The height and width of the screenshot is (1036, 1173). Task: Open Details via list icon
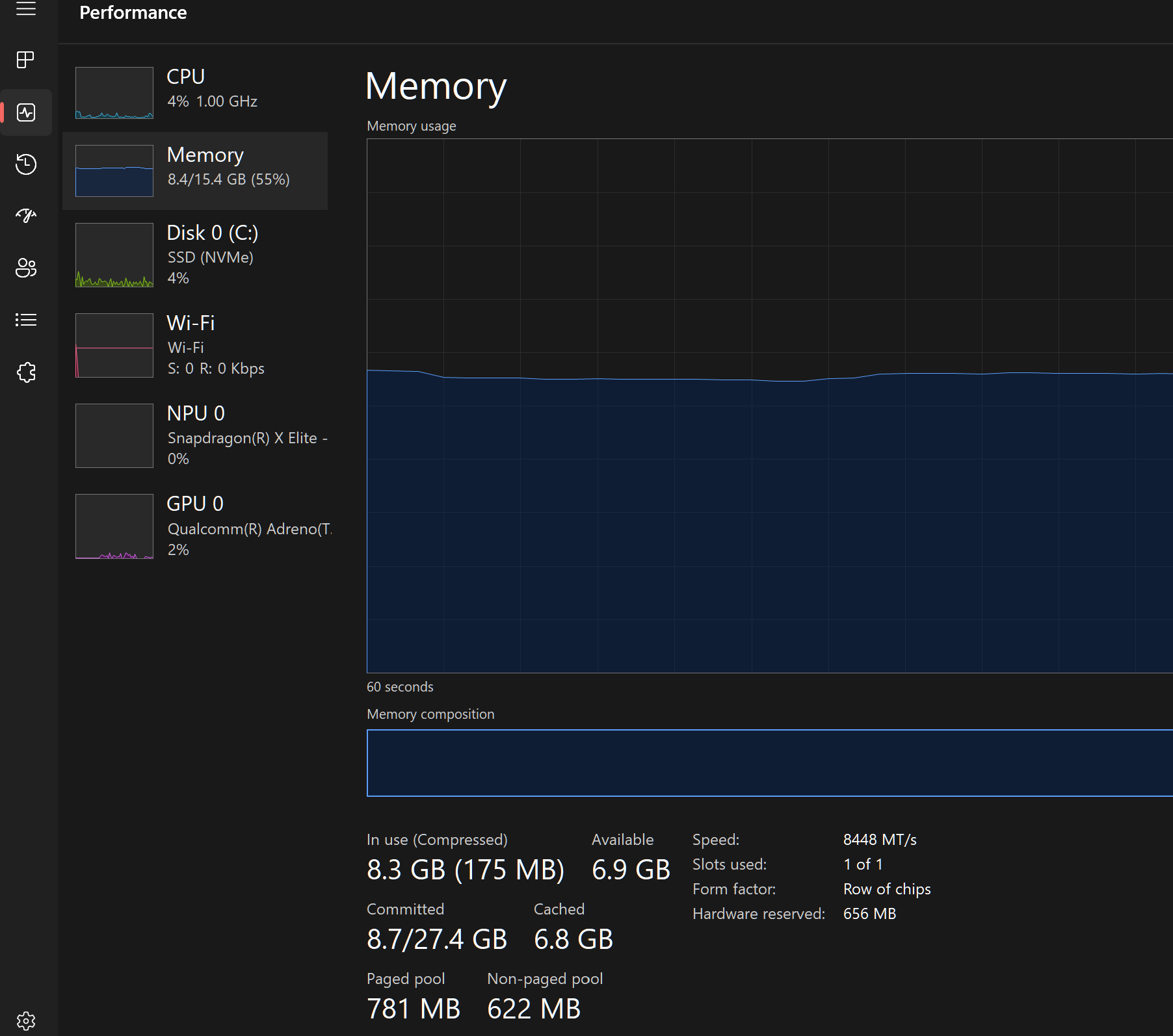26,319
